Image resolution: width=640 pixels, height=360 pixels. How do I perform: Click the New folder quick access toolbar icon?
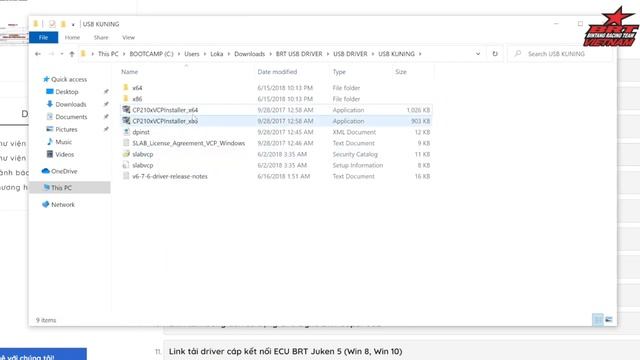(63, 24)
